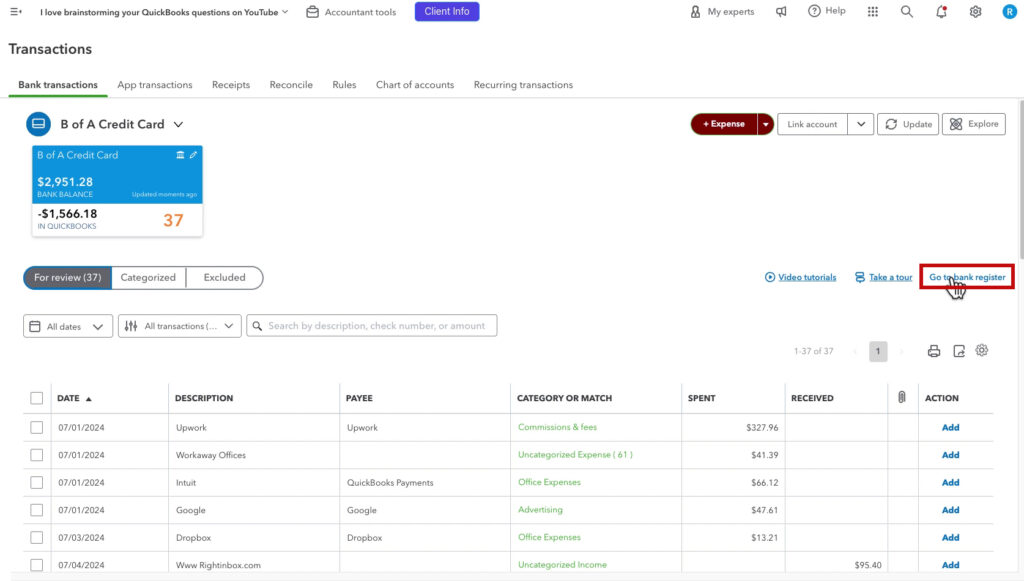
Task: Open the Accountant tools briefcase icon
Action: click(313, 11)
